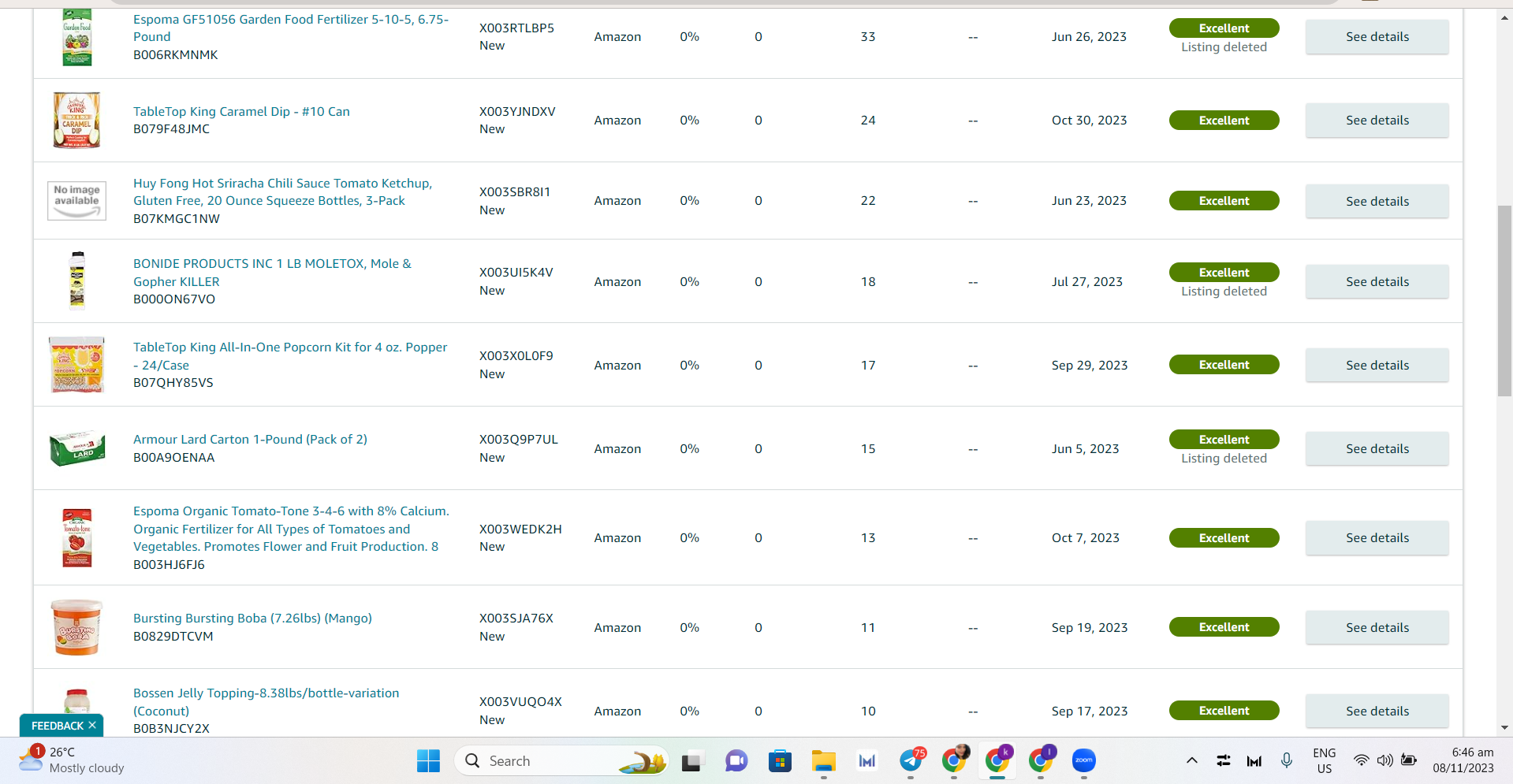Click the page scrollbar up arrow
This screenshot has height=784, width=1513.
(x=1505, y=17)
